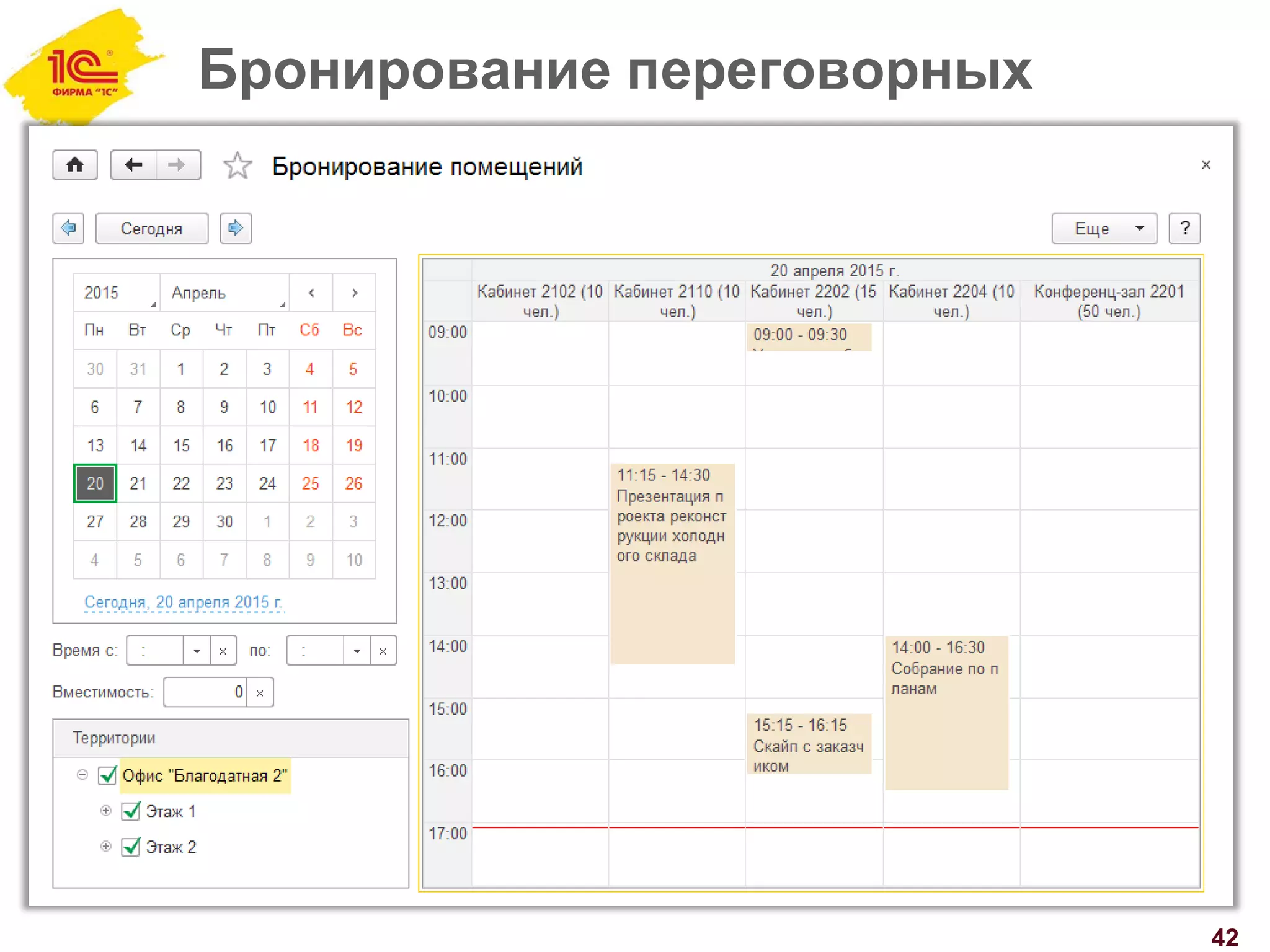Uncheck the Этаж 2 checkbox
The height and width of the screenshot is (952, 1270).
point(131,847)
